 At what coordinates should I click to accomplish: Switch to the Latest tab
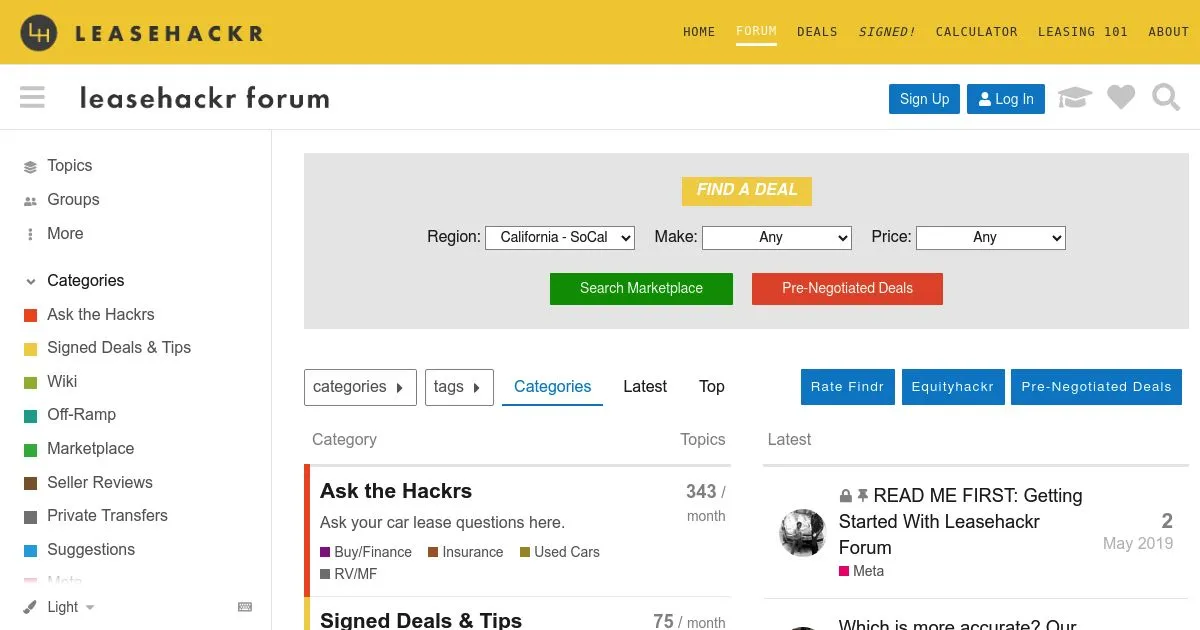click(x=645, y=387)
